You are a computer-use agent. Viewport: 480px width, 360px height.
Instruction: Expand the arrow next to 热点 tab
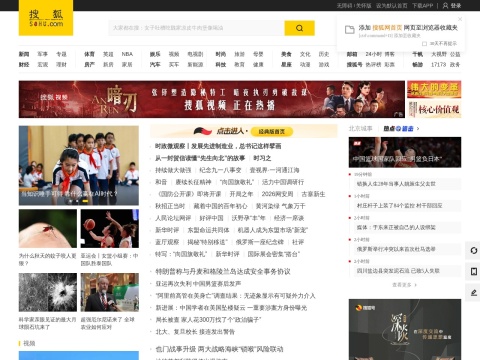point(418,129)
